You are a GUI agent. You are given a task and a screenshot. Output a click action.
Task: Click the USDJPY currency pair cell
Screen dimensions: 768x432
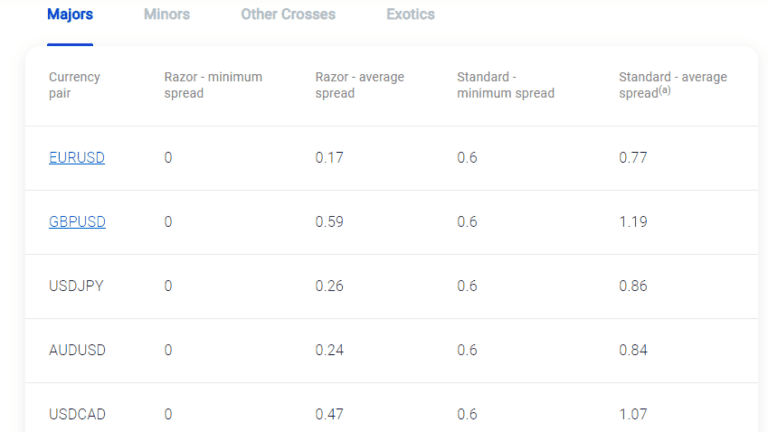[x=76, y=286]
